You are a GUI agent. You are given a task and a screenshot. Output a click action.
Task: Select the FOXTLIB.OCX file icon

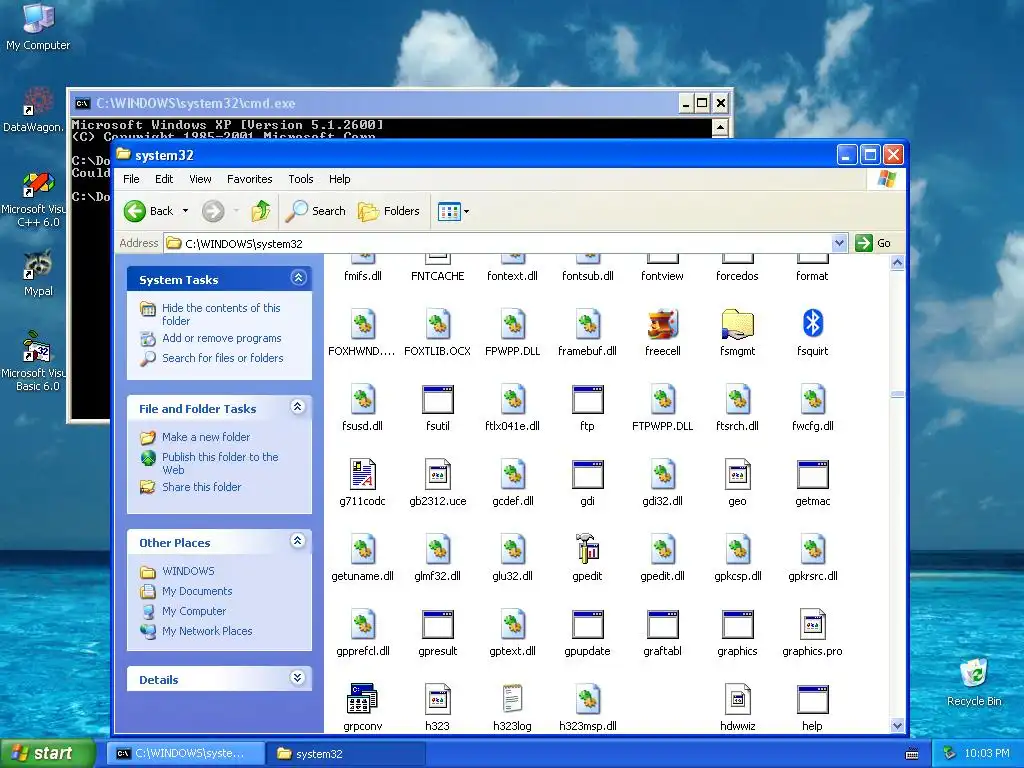[438, 325]
